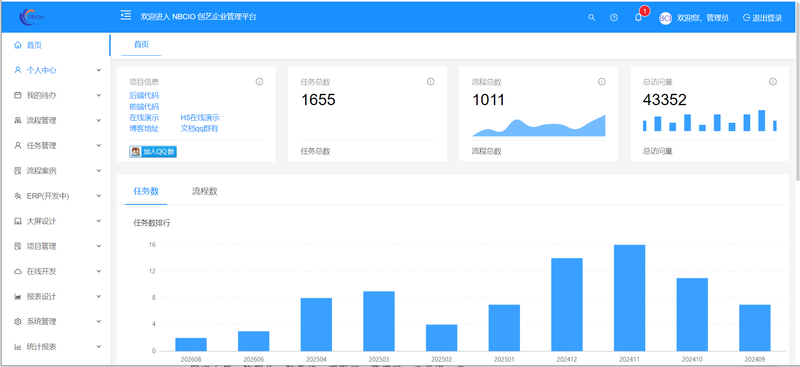The width and height of the screenshot is (800, 367).
Task: Click the info icon on 流程总数 card
Action: [x=602, y=82]
